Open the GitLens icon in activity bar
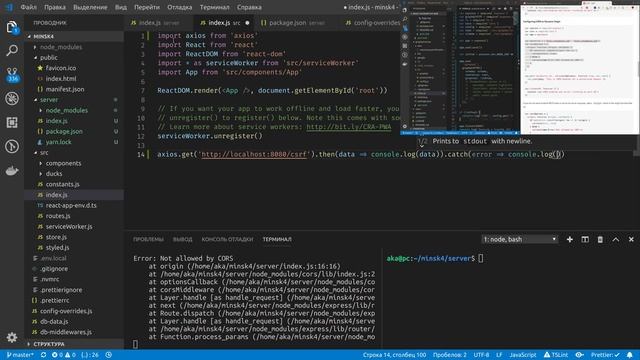Image resolution: width=640 pixels, height=360 pixels. pos(12,146)
